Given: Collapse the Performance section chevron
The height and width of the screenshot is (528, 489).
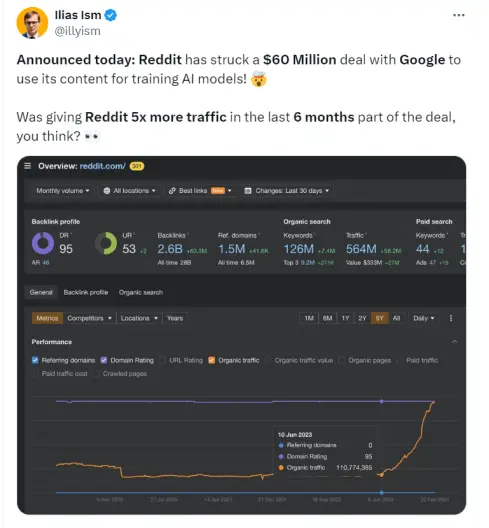Looking at the screenshot, I should click(455, 341).
